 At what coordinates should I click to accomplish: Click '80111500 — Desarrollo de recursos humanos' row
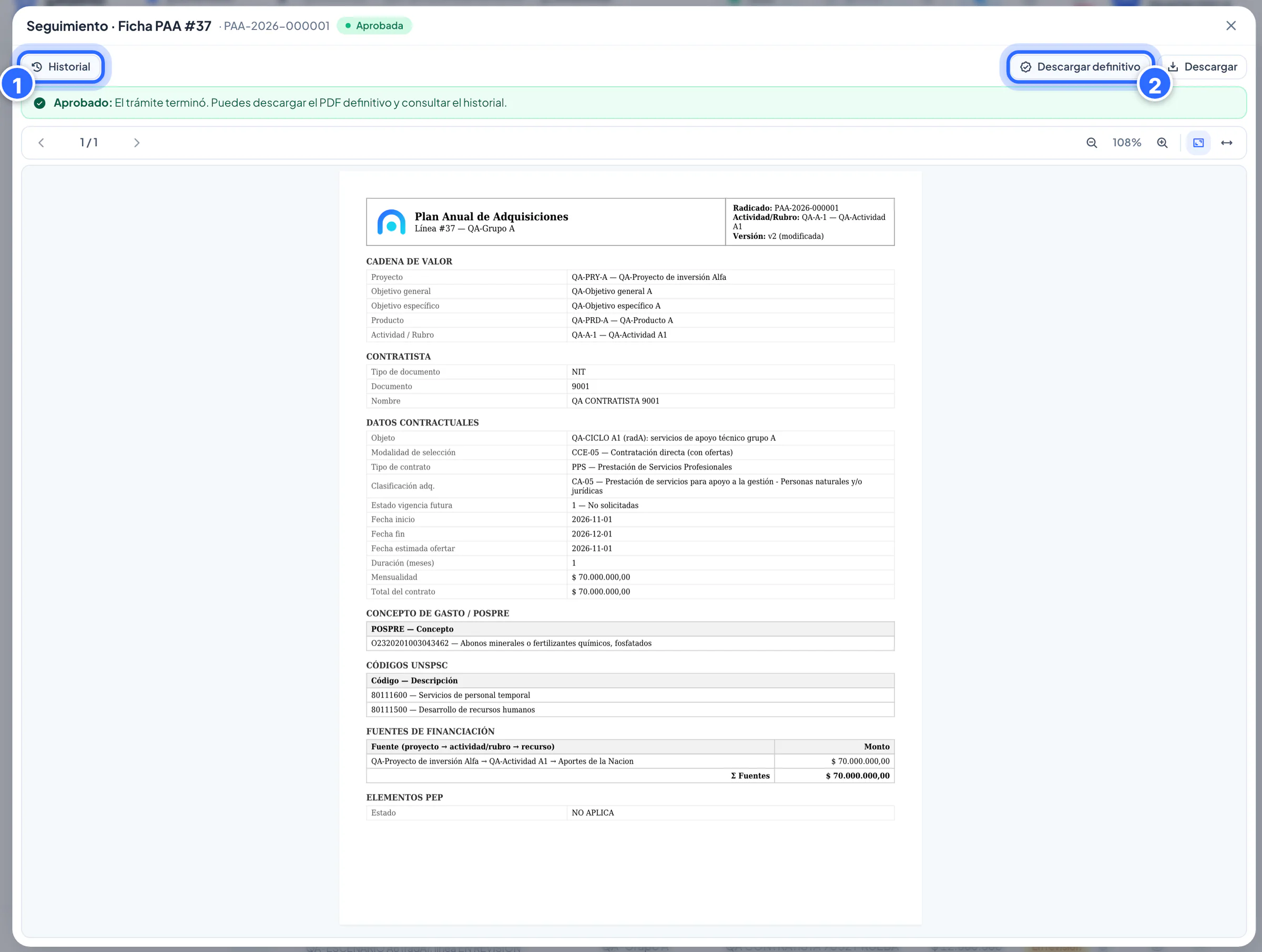[630, 710]
